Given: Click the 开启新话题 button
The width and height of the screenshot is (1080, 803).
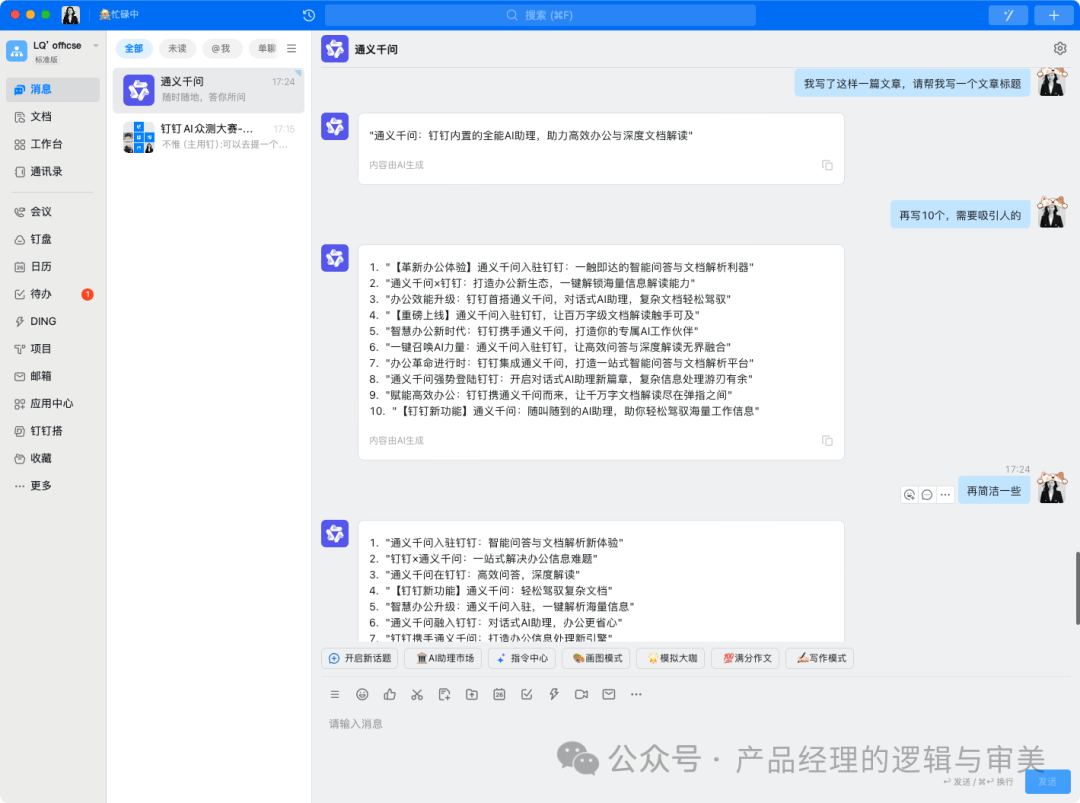Looking at the screenshot, I should pyautogui.click(x=360, y=658).
